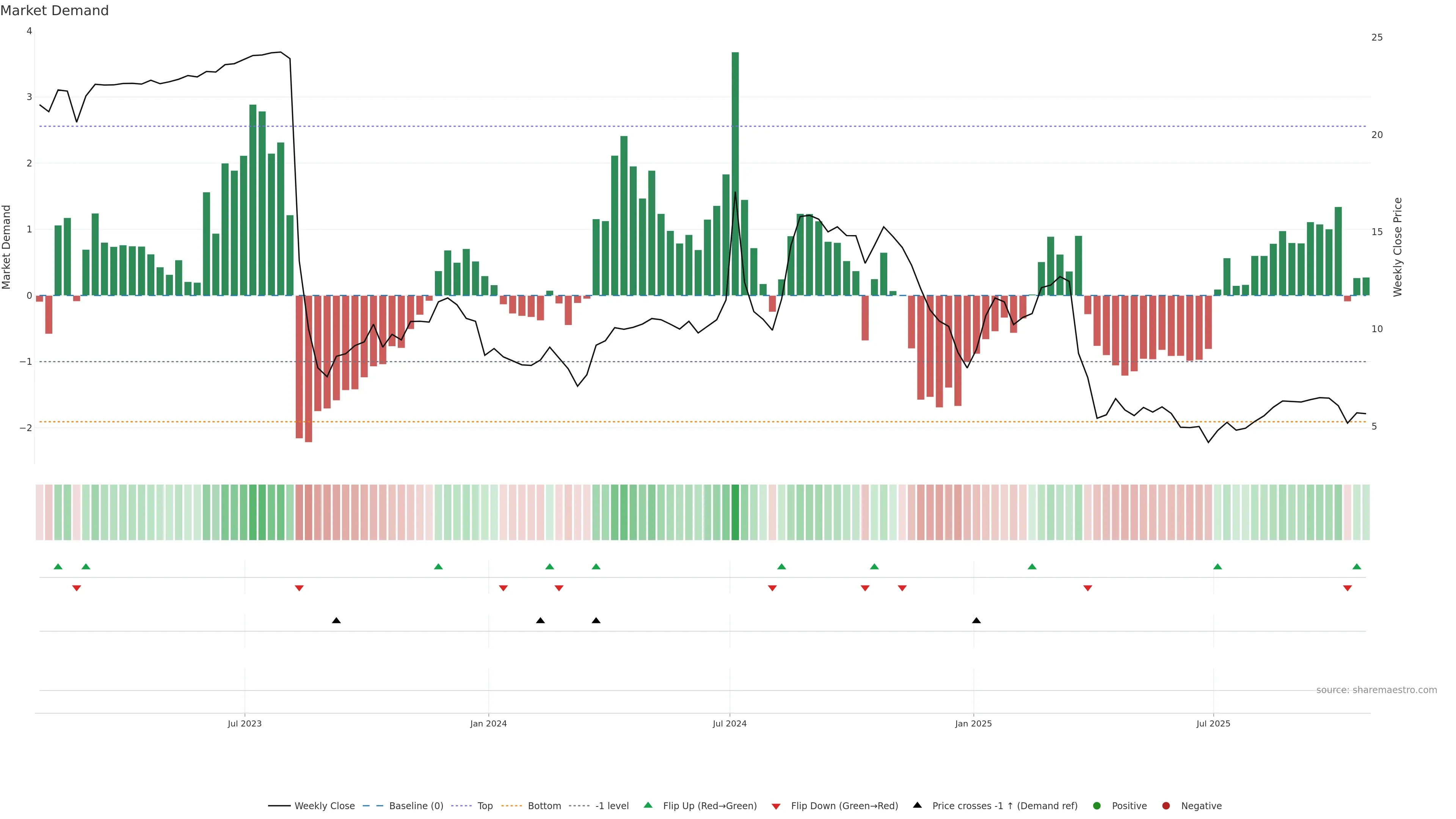Screen dimensions: 1456x819
Task: Hide the Top dotted line via legend
Action: coord(485,805)
